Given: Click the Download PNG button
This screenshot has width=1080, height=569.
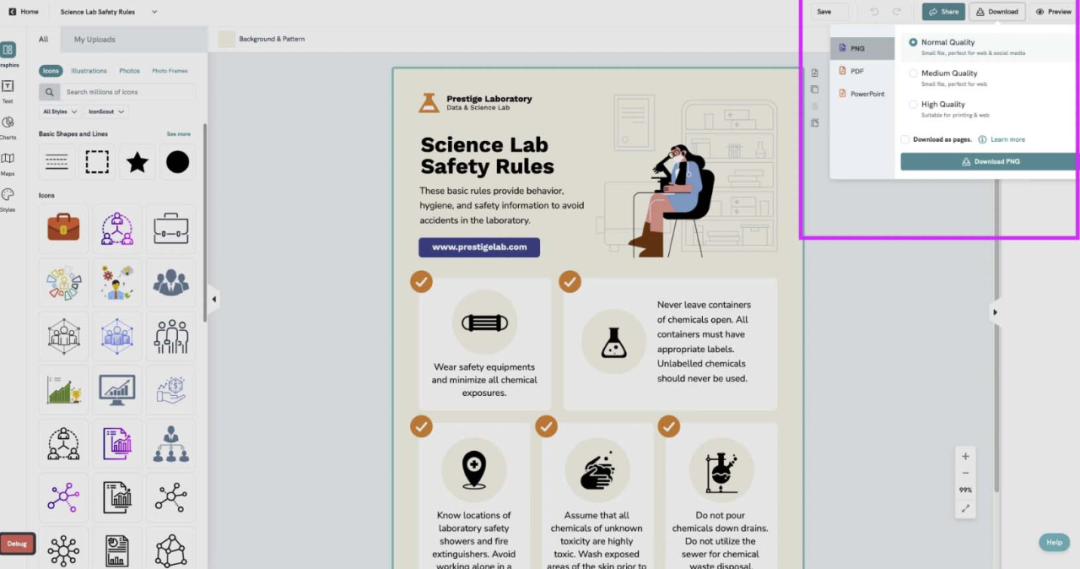Looking at the screenshot, I should pyautogui.click(x=988, y=161).
